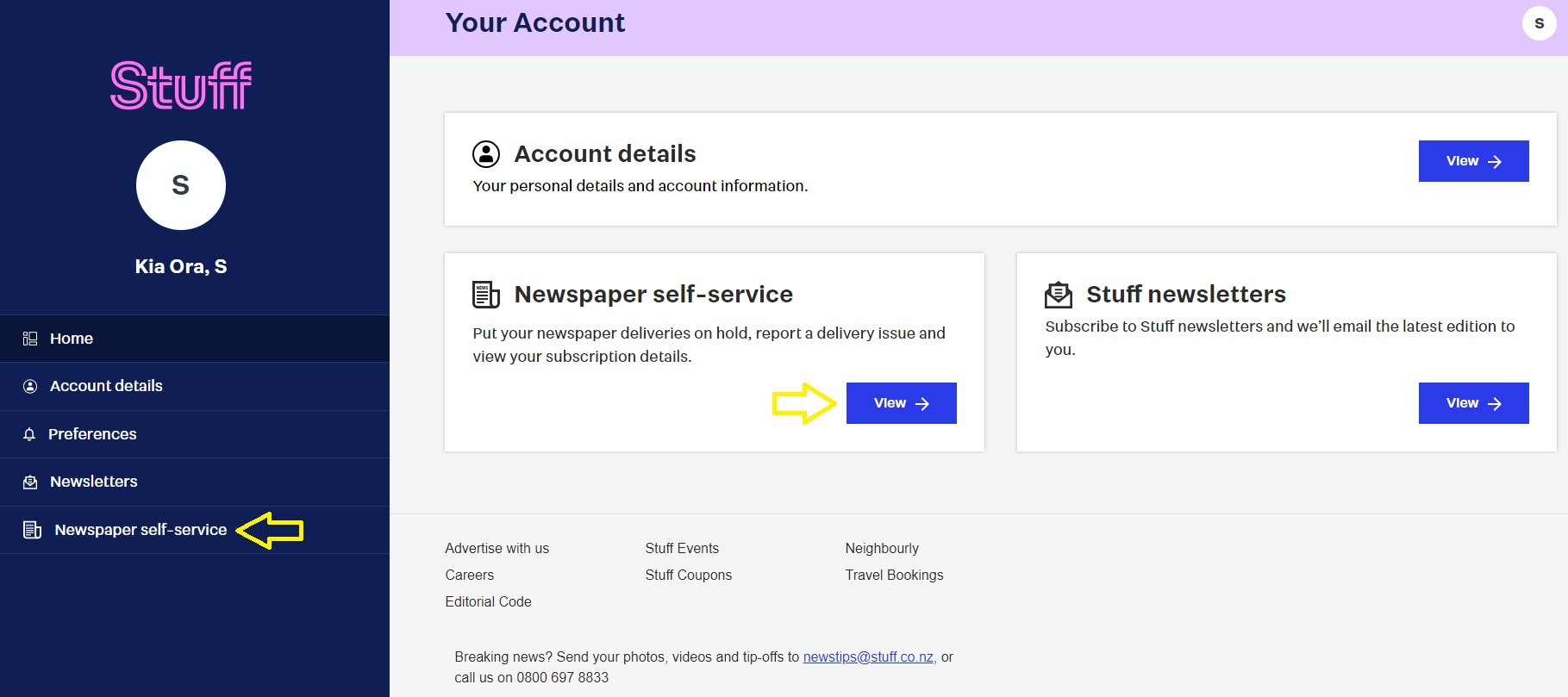Click View button on Stuff newsletters card
1568x697 pixels.
click(1473, 403)
